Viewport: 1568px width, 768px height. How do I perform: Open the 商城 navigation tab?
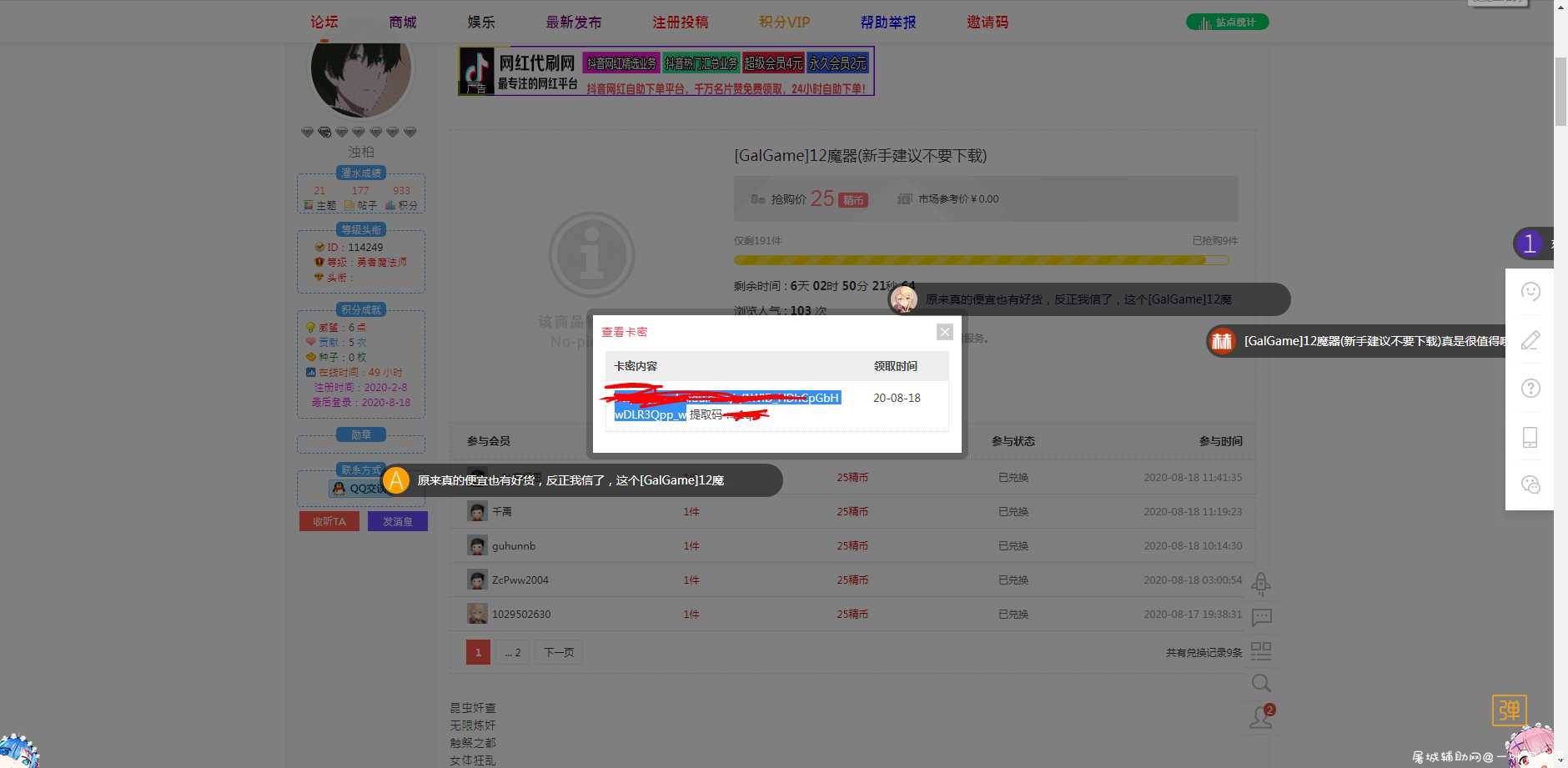click(403, 23)
